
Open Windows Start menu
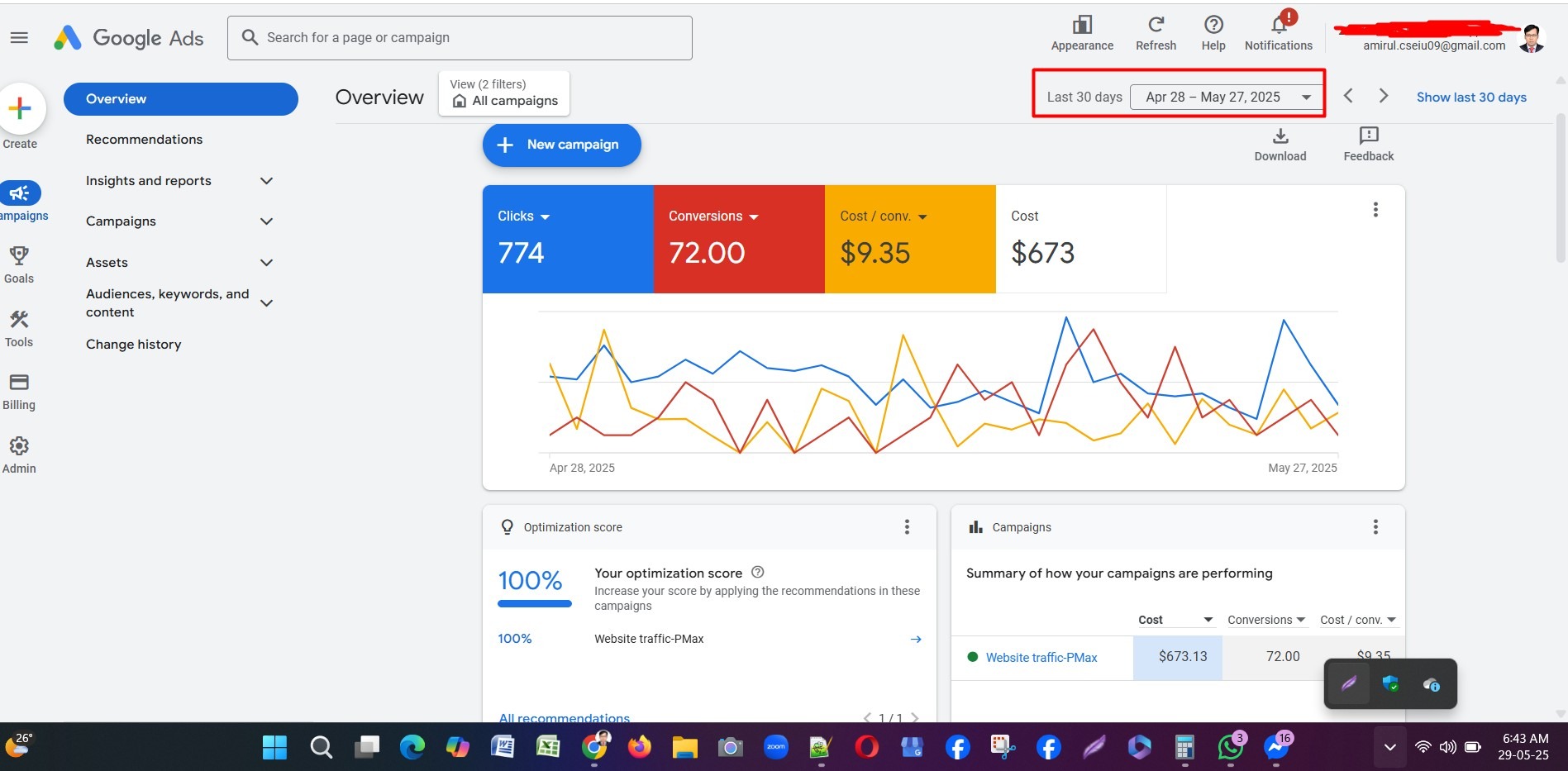pos(274,747)
